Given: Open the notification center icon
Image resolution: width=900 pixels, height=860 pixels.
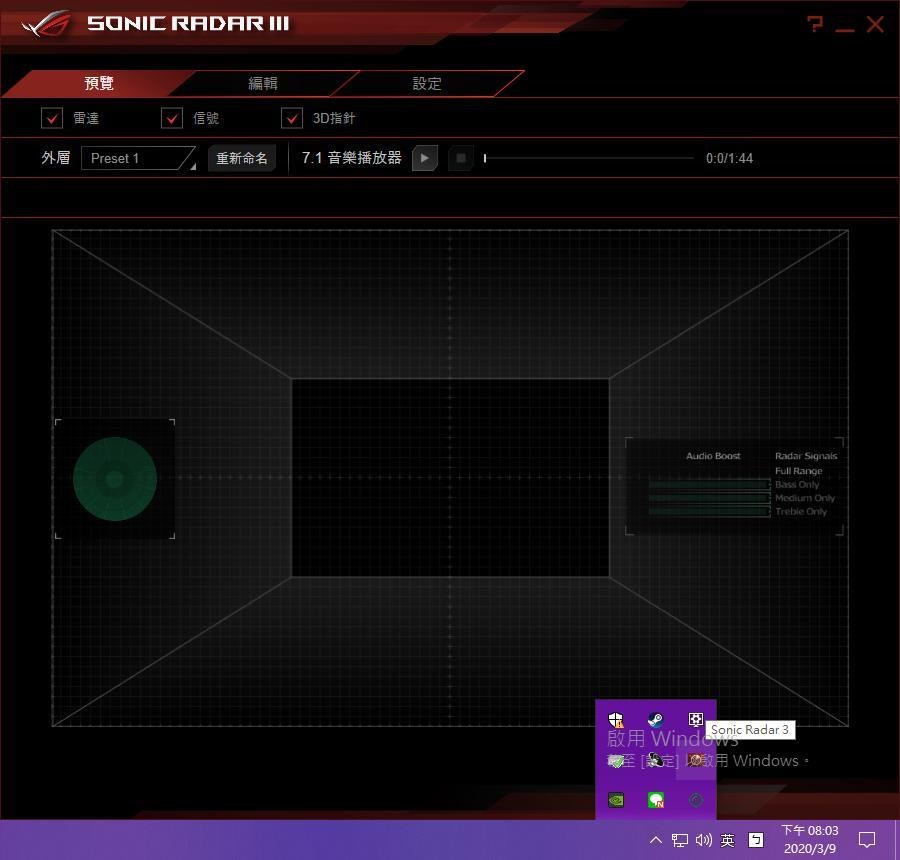Looking at the screenshot, I should coord(867,840).
